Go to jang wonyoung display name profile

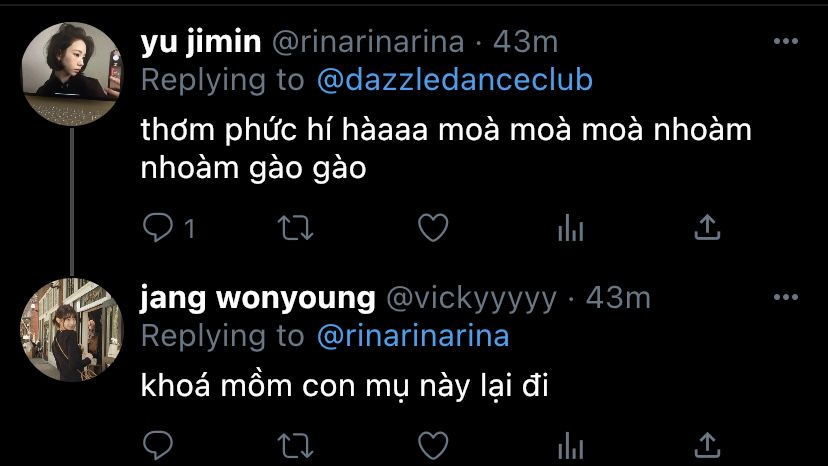[258, 299]
